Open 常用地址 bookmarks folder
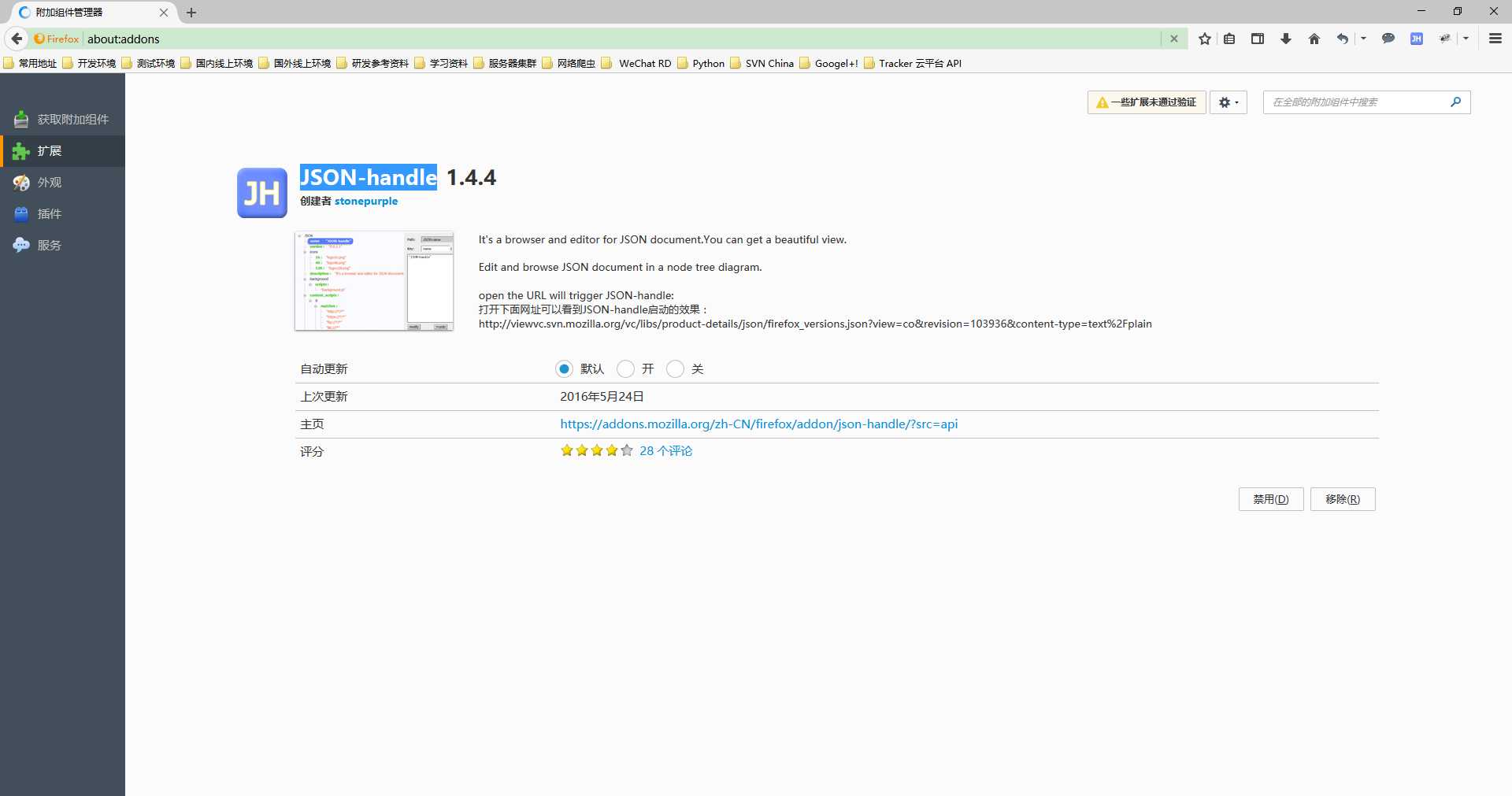This screenshot has width=1512, height=796. (31, 64)
